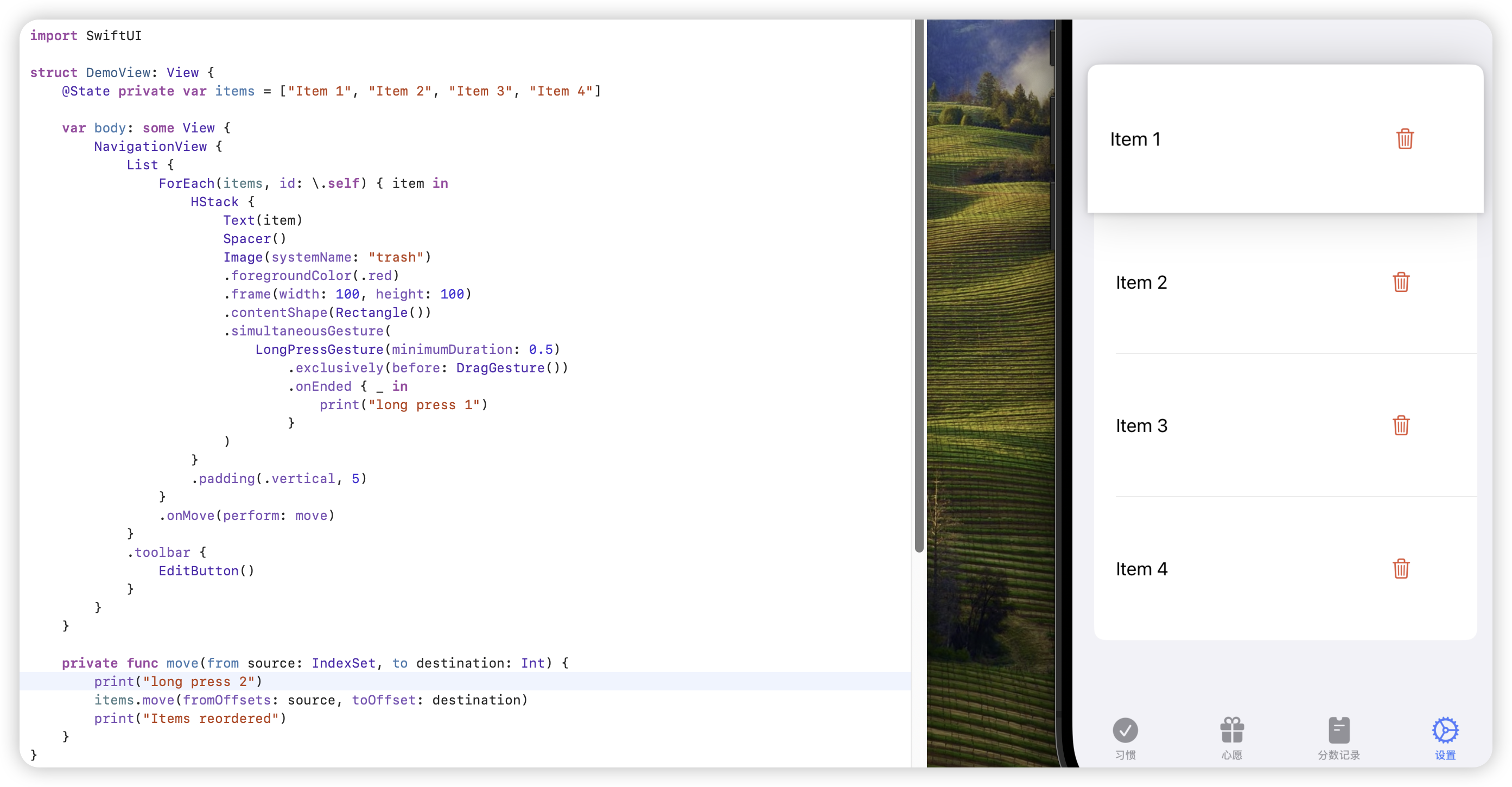Tap the trash icon in the Item 2 row
The width and height of the screenshot is (1512, 787).
[1401, 282]
